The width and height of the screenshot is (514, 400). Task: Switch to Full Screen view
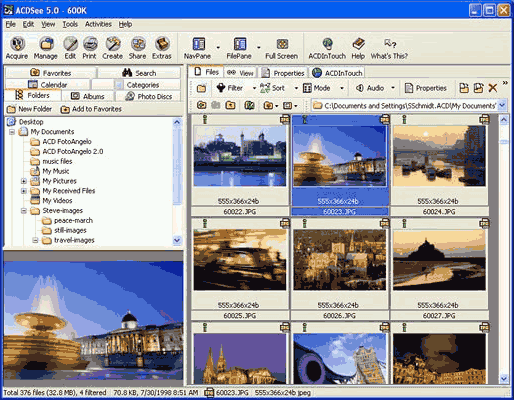pos(282,49)
